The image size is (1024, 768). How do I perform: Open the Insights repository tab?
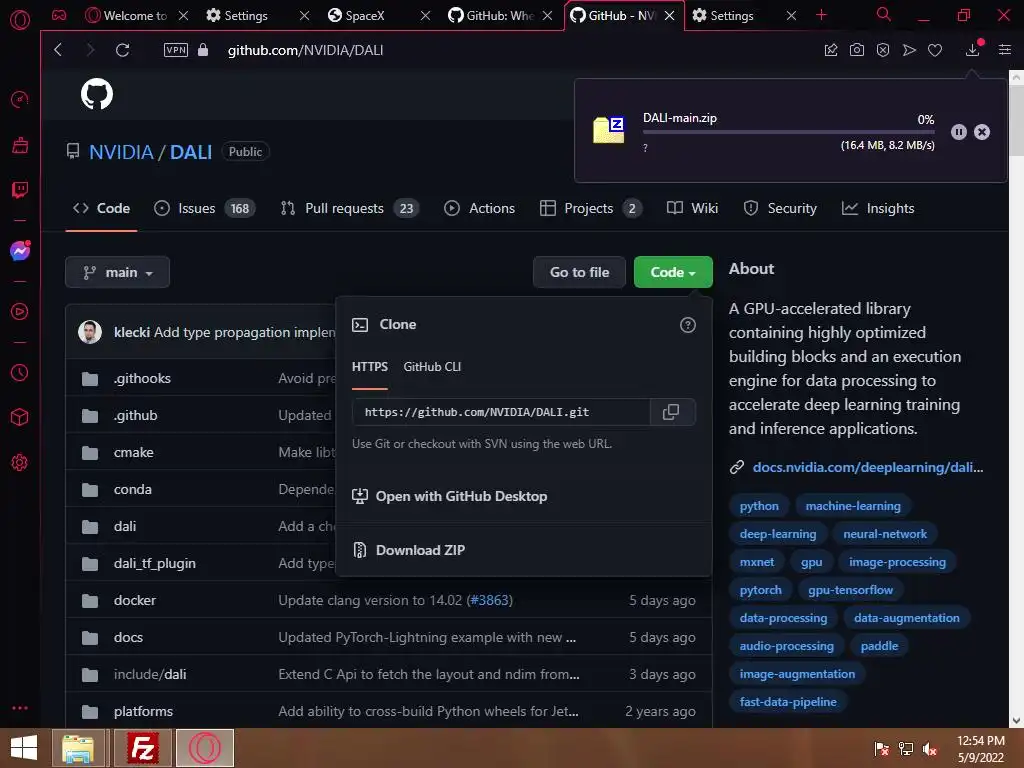click(878, 208)
